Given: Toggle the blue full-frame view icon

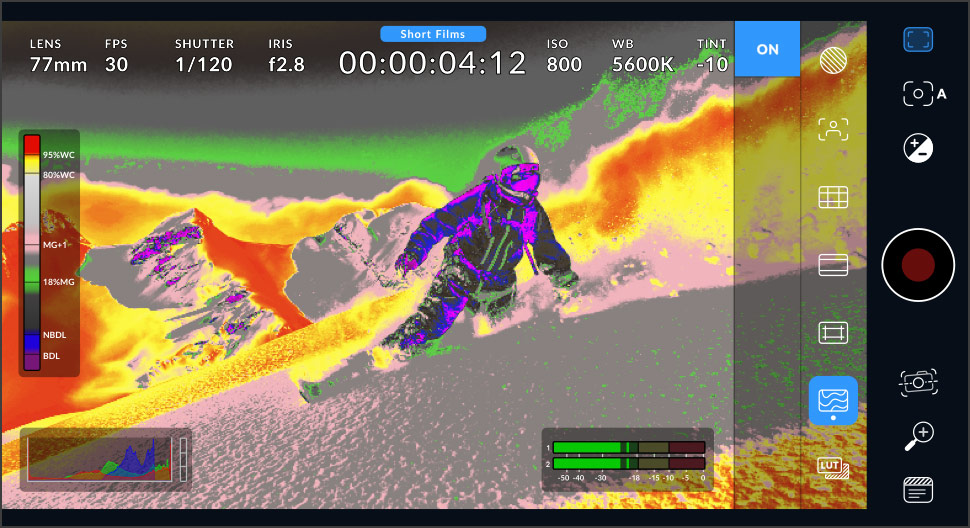Looking at the screenshot, I should pos(918,40).
